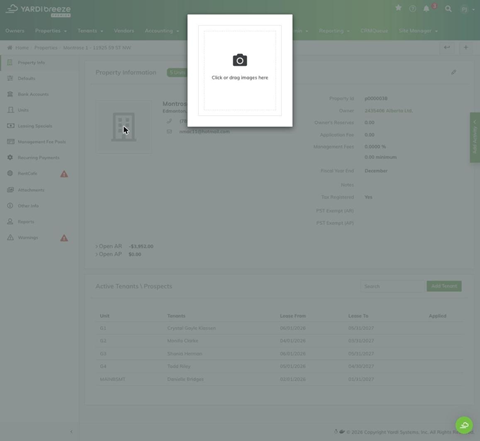Viewport: 480px width, 441px height.
Task: Click the camera icon in upload dialog
Action: [x=240, y=60]
